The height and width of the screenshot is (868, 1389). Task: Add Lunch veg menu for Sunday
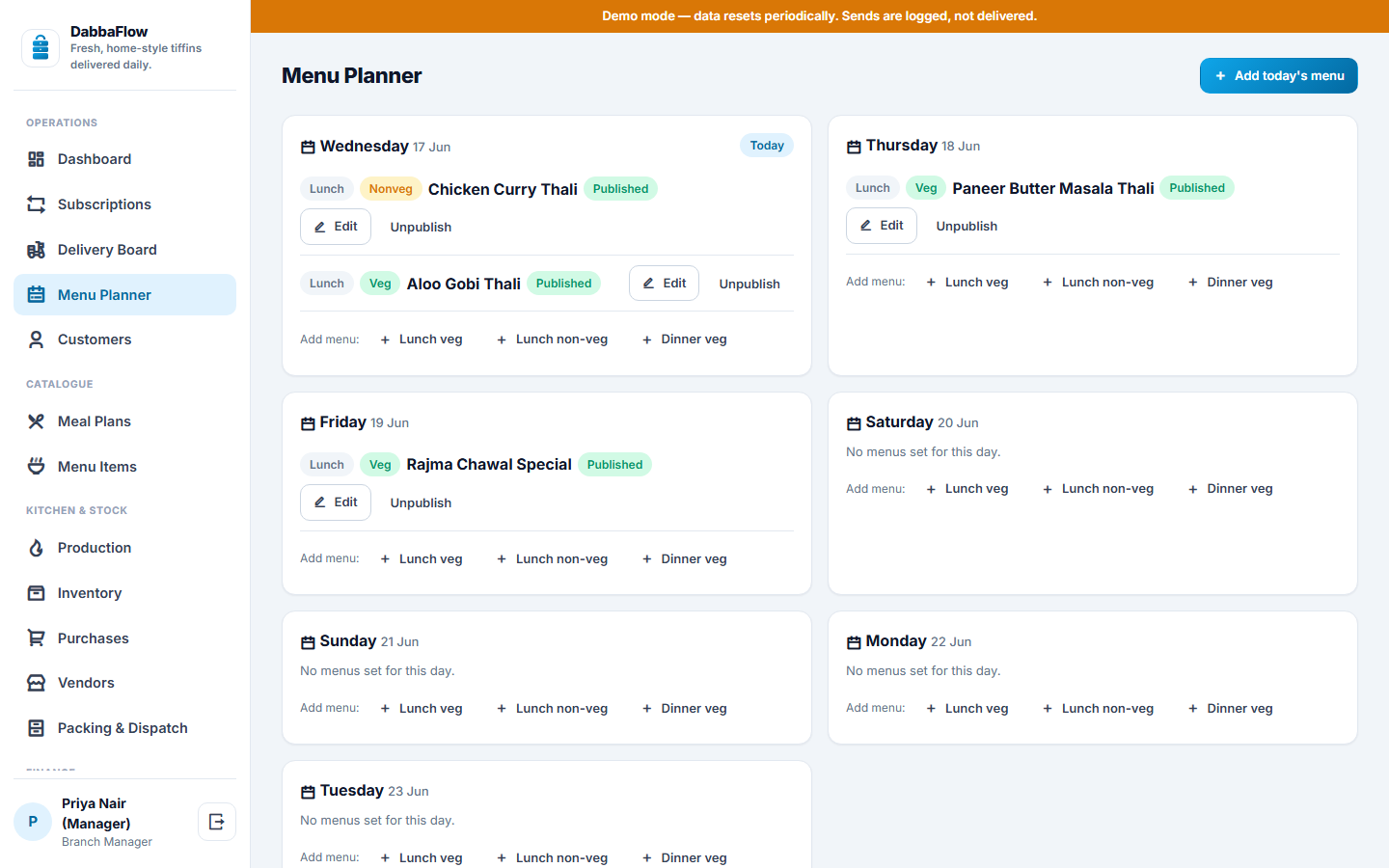click(x=421, y=709)
